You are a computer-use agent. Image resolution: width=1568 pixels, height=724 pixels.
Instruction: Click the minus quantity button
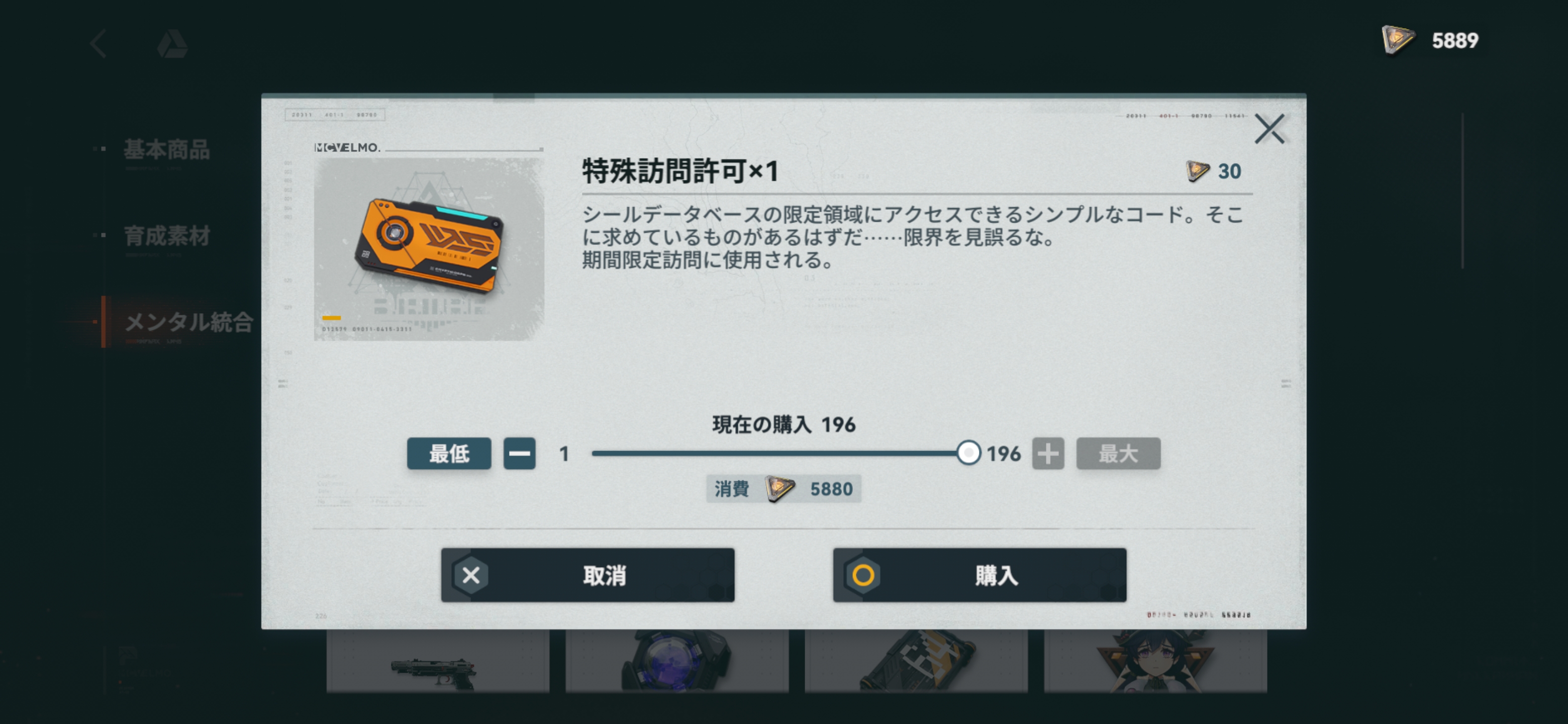click(x=519, y=454)
